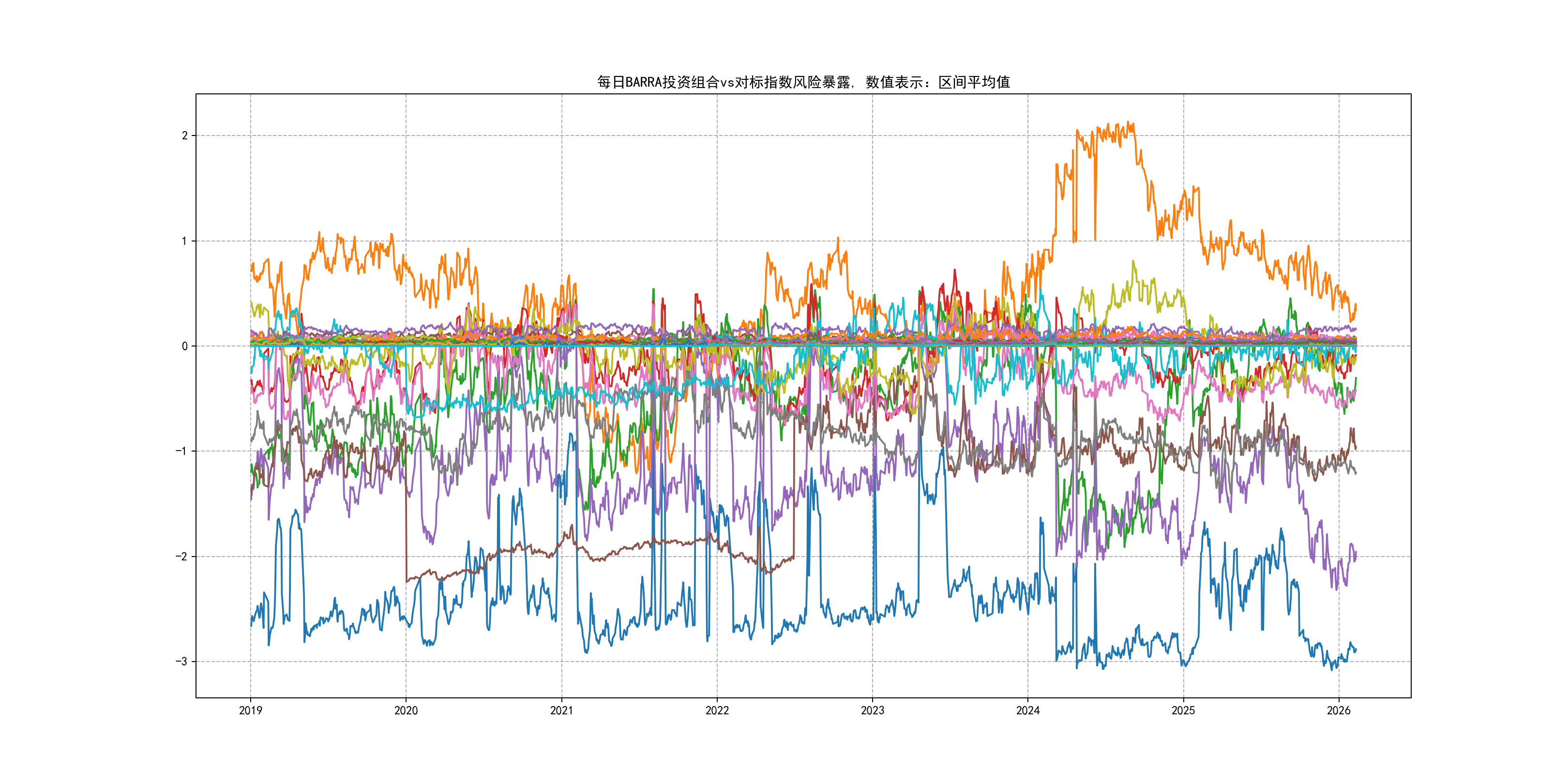The height and width of the screenshot is (784, 1568).
Task: Click the y-axis label −2
Action: pos(181,557)
